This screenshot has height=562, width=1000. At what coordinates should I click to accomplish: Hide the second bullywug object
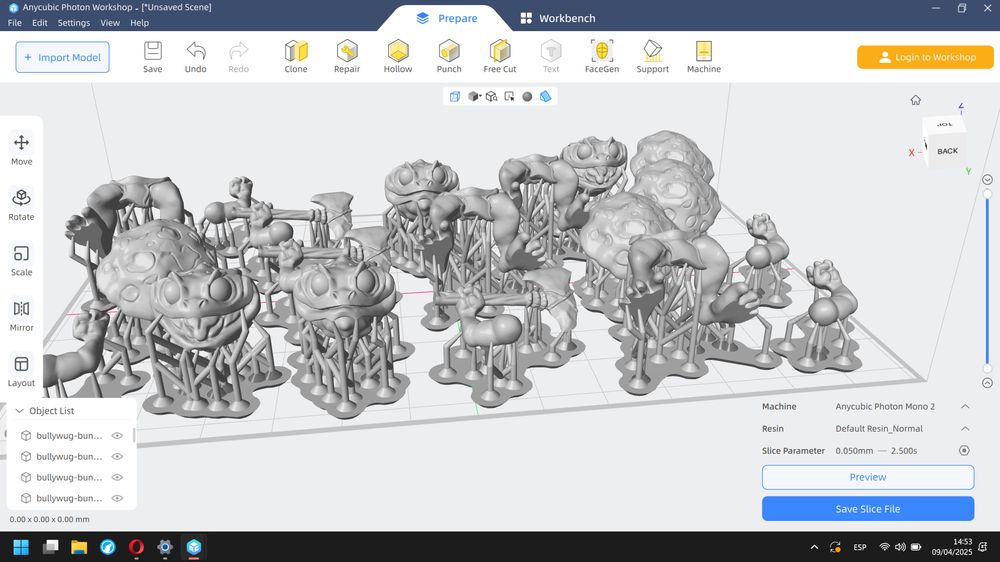117,457
